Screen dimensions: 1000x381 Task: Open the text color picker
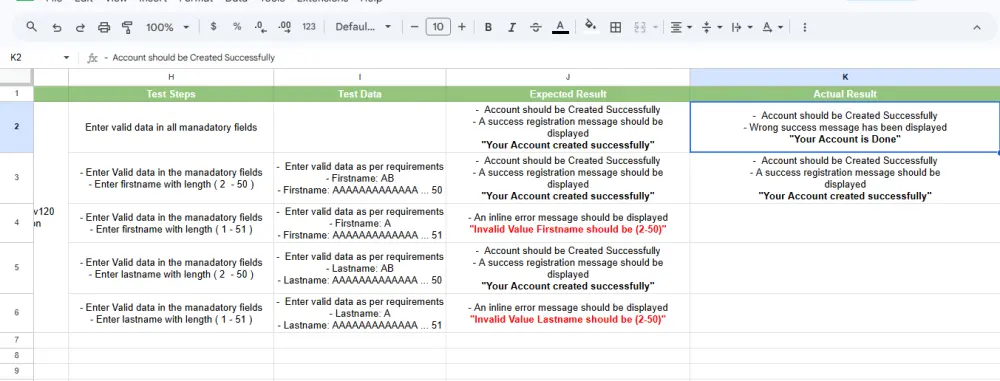[x=560, y=27]
